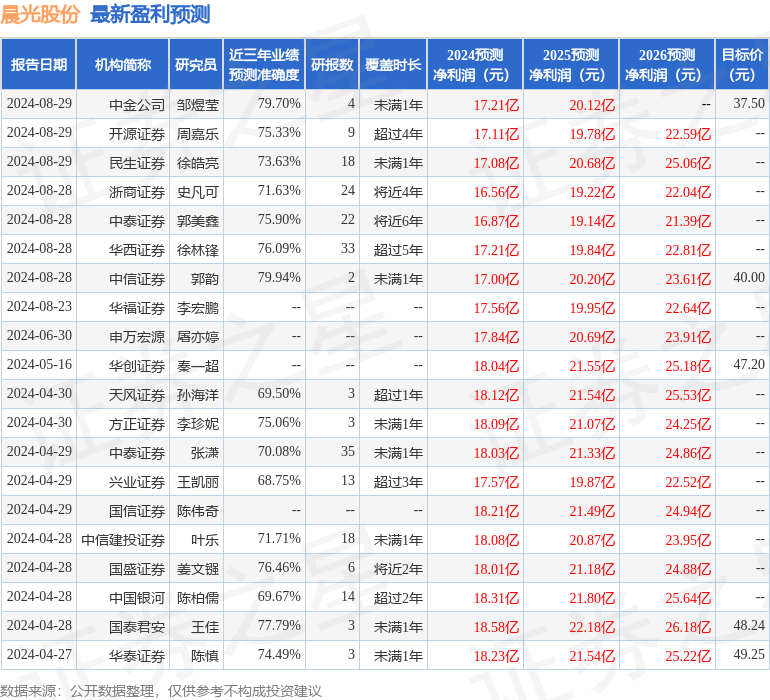This screenshot has height=700, width=770.
Task: Click analyst name 徐皓亮
Action: pyautogui.click(x=197, y=163)
